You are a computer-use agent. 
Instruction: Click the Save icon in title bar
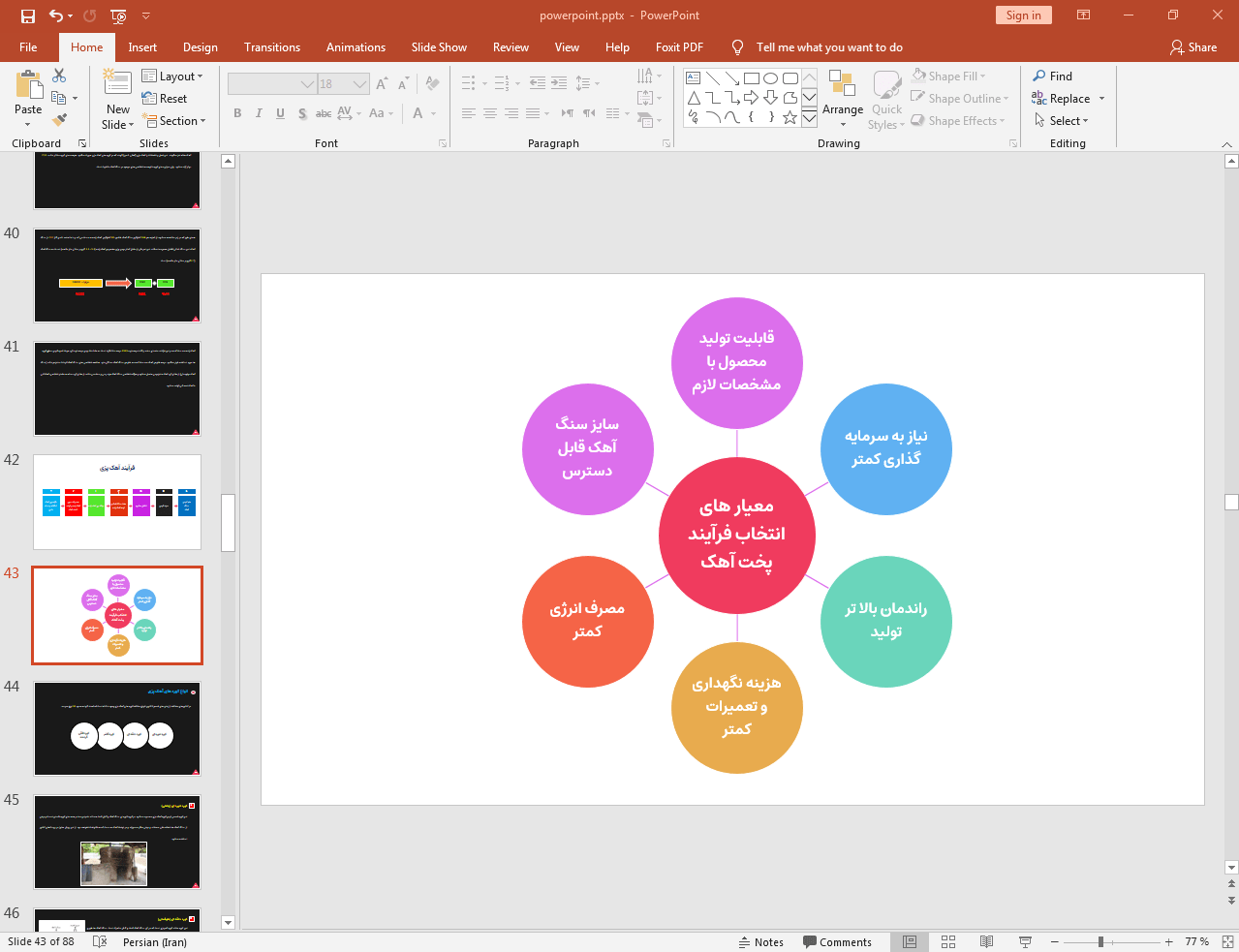[x=27, y=15]
